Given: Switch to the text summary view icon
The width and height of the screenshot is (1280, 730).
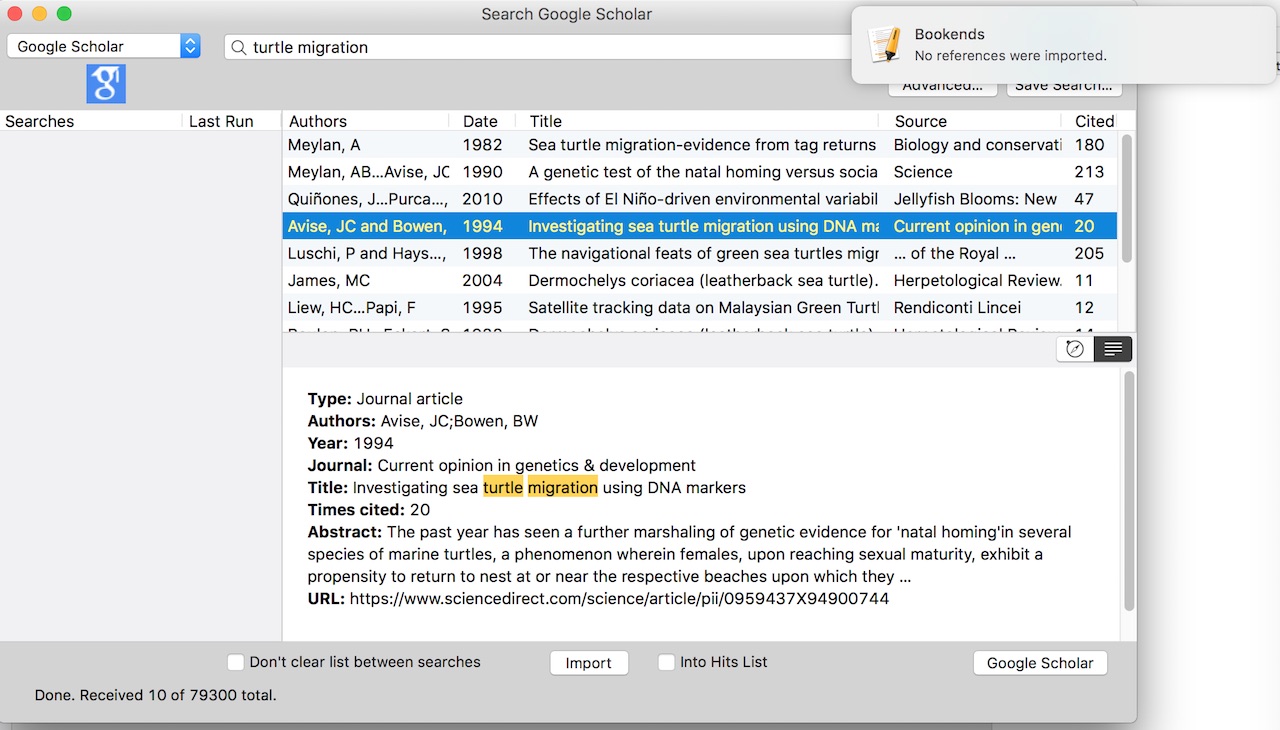Looking at the screenshot, I should [1113, 349].
